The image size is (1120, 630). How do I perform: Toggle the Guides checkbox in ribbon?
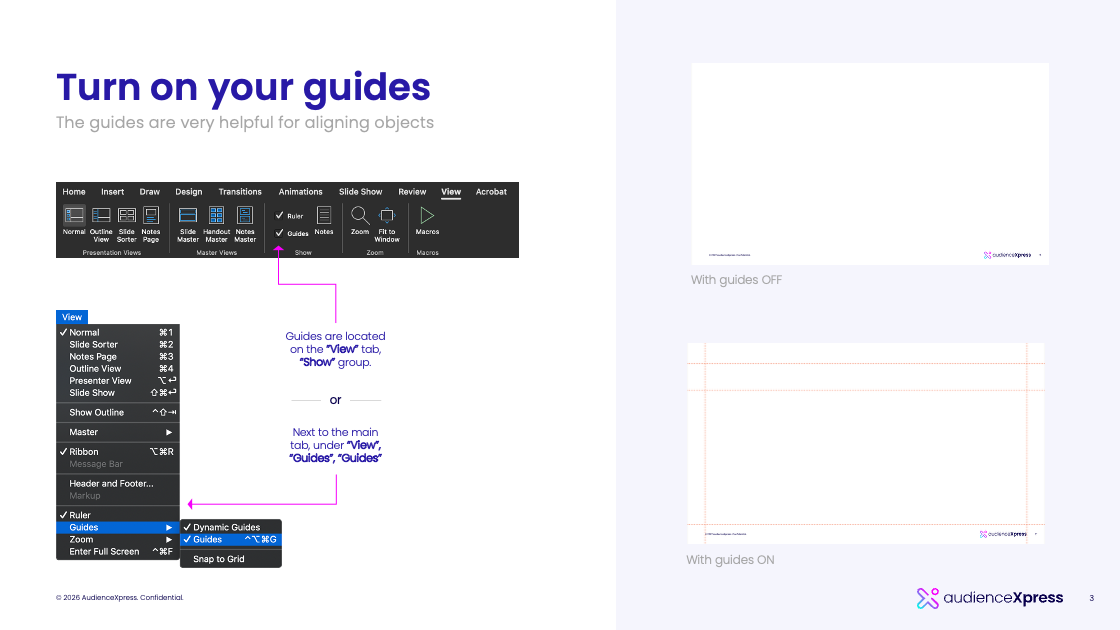[279, 233]
